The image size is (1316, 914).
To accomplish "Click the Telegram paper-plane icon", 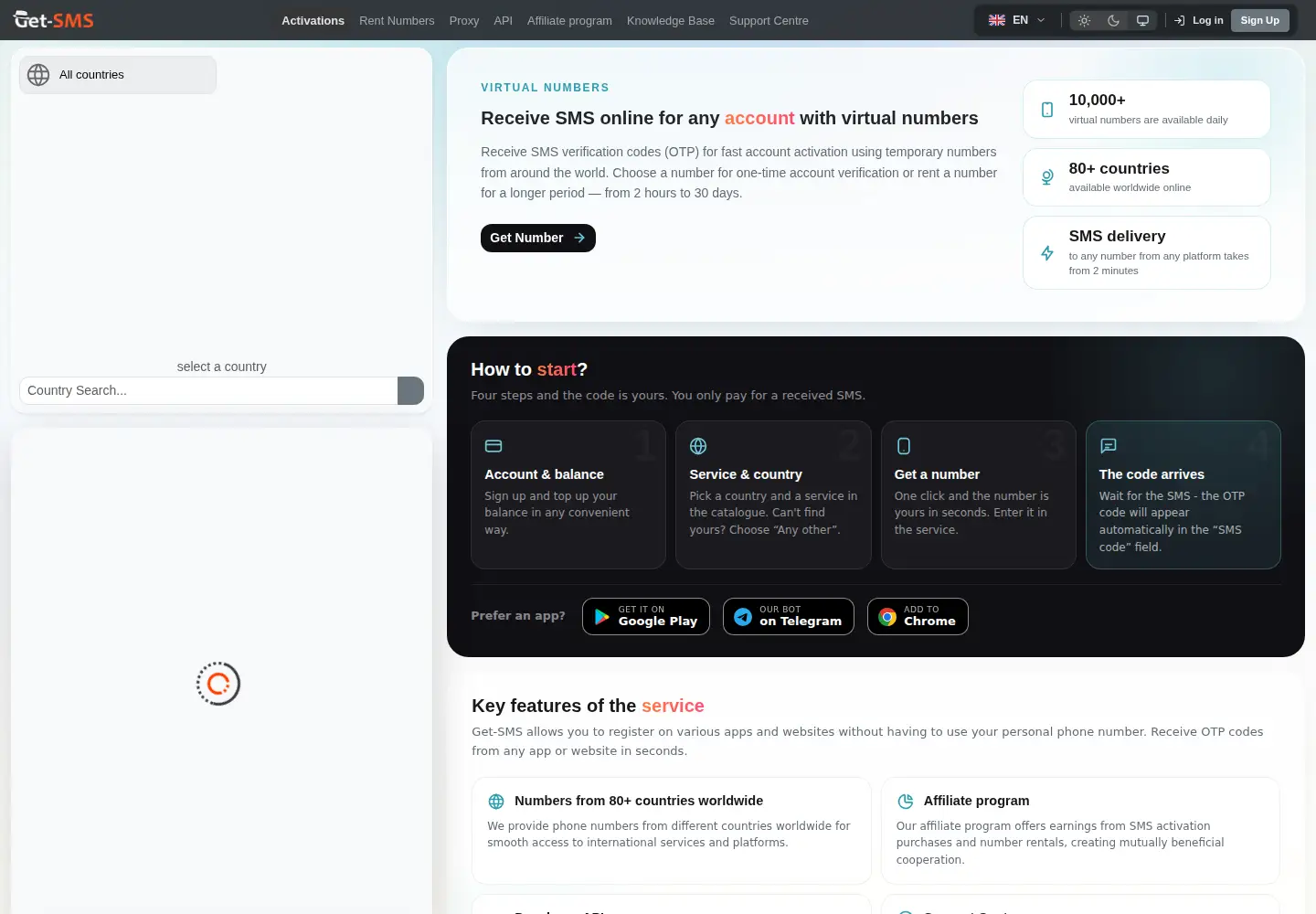I will coord(743,617).
